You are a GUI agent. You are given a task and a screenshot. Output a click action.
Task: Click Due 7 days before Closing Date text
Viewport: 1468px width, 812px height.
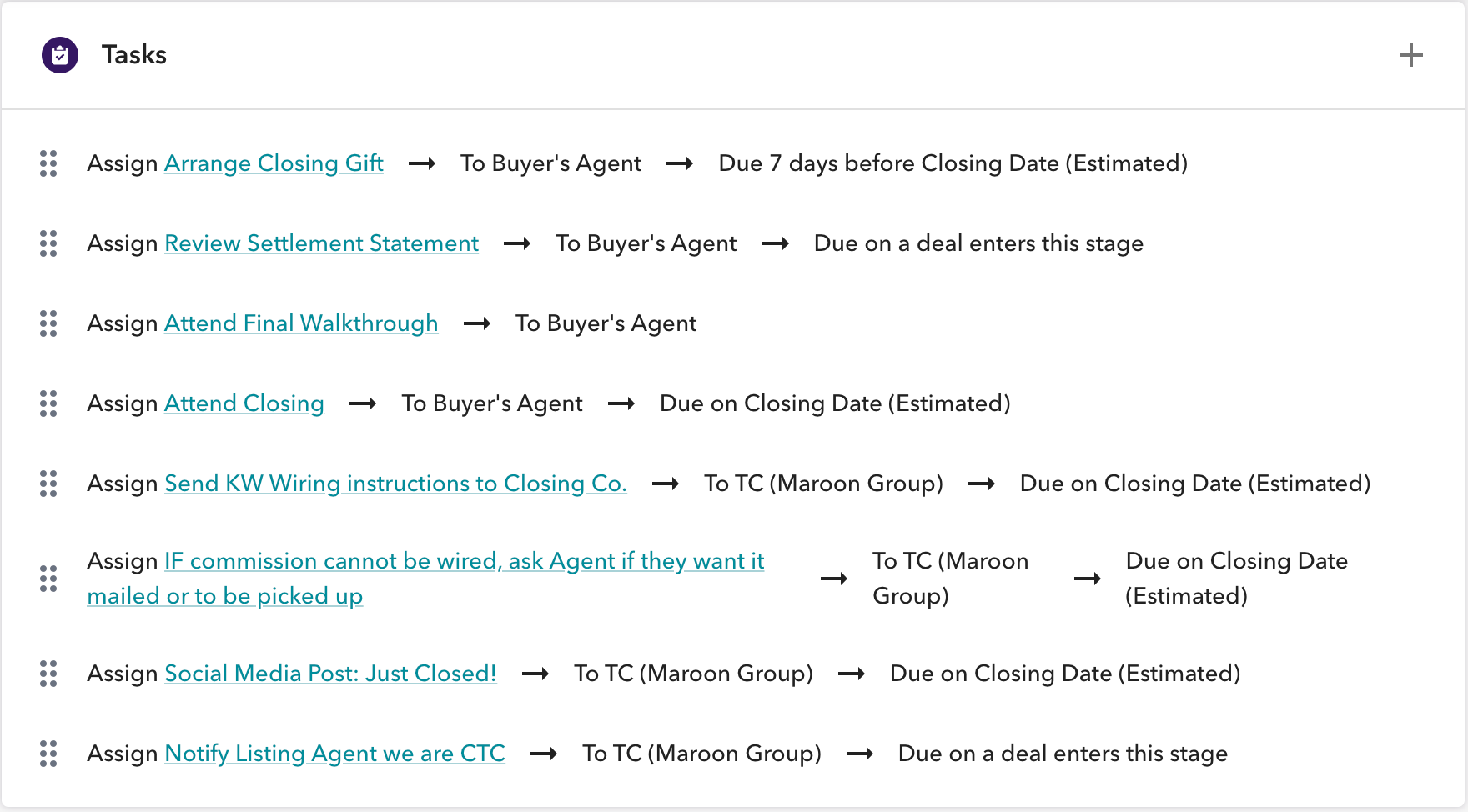pos(953,163)
